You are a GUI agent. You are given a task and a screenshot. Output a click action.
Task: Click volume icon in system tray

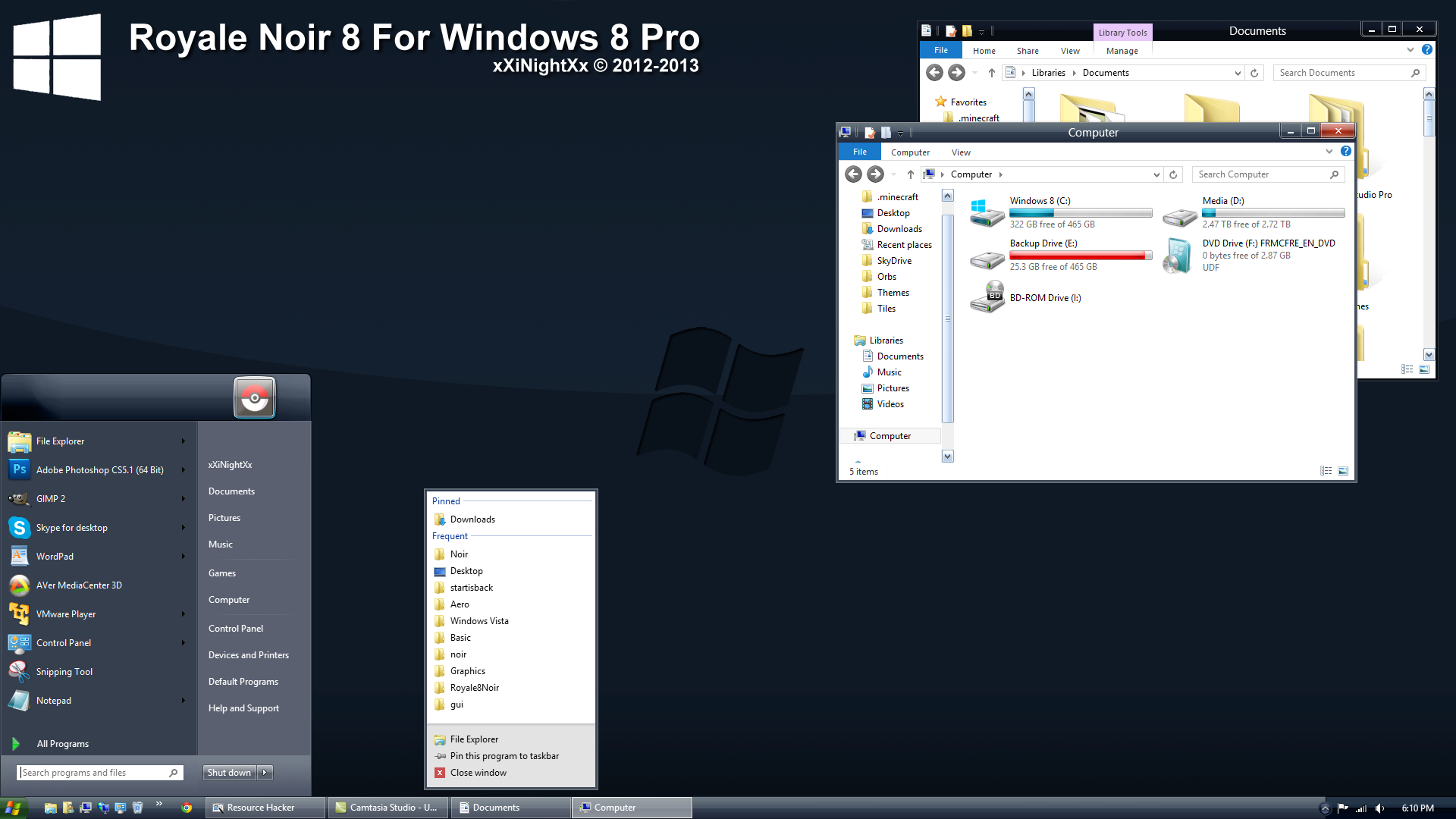tap(1379, 808)
